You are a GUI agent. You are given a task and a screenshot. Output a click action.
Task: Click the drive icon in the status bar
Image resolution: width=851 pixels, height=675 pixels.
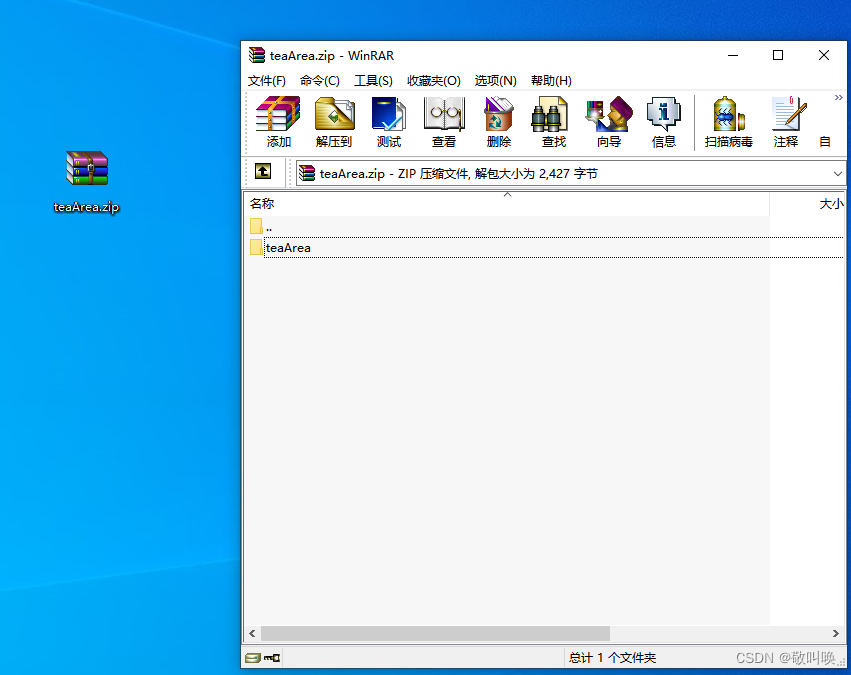pyautogui.click(x=252, y=658)
